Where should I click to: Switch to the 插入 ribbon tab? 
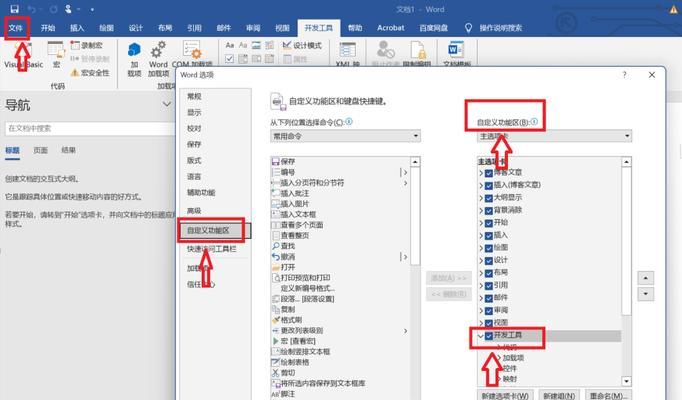tap(77, 28)
